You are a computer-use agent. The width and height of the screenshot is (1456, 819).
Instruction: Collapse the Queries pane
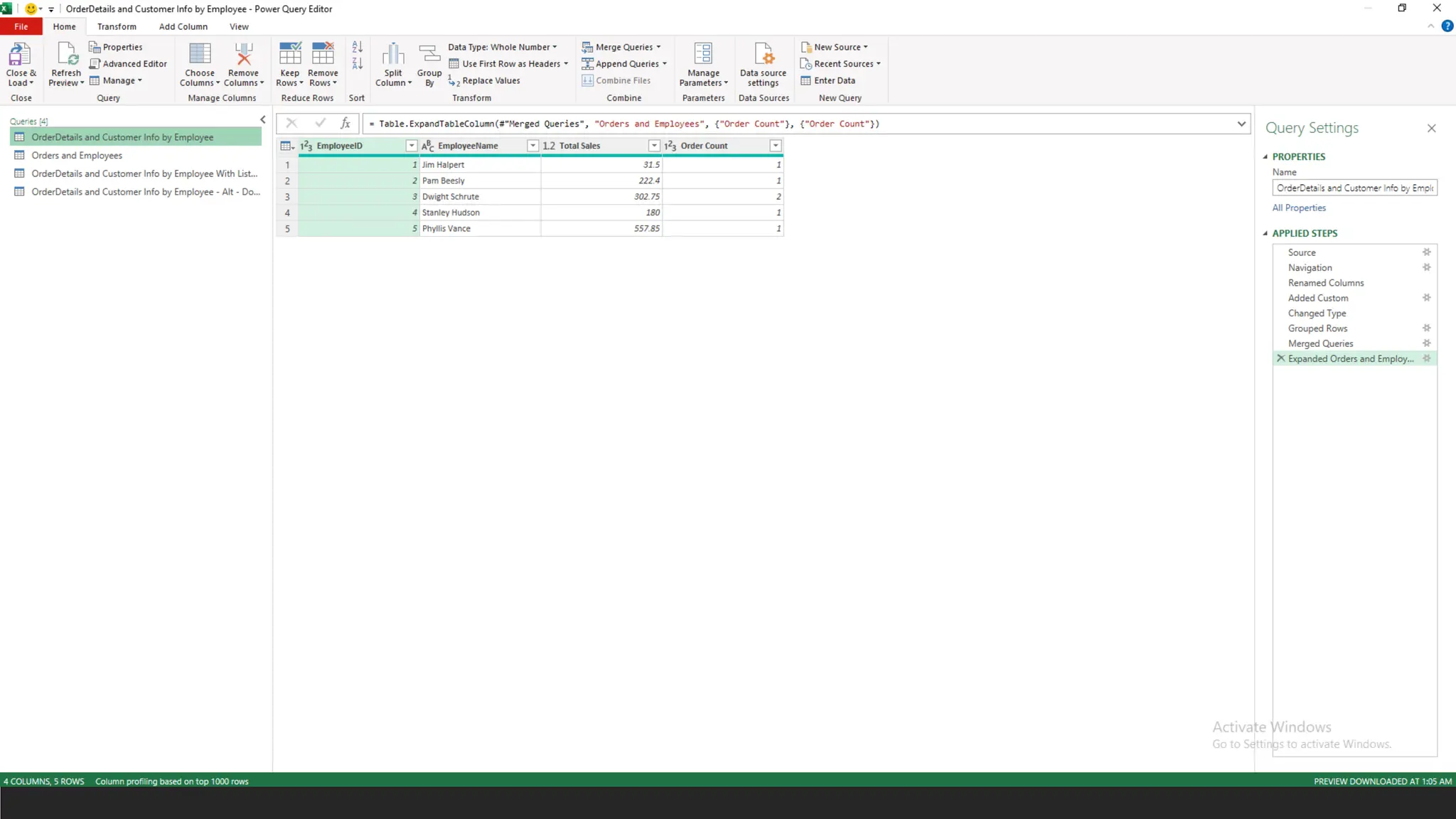tap(262, 120)
